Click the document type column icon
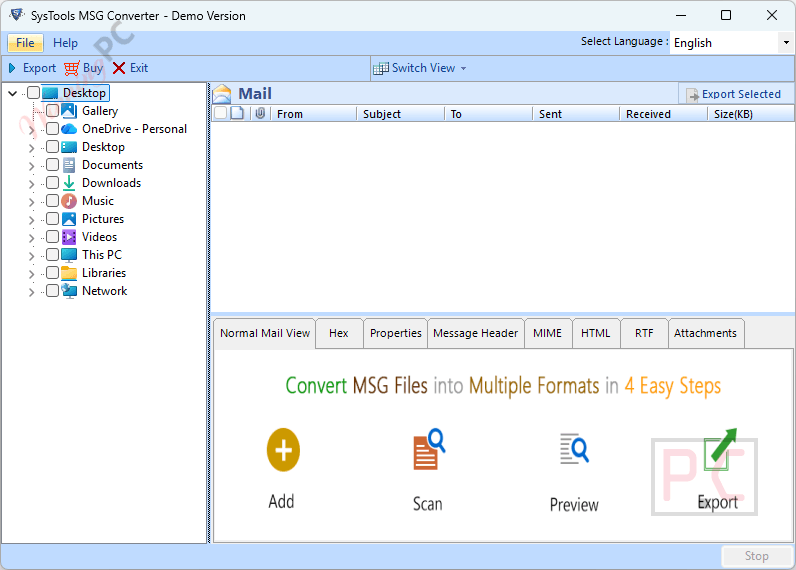Screen dimensions: 796x570 tap(237, 113)
